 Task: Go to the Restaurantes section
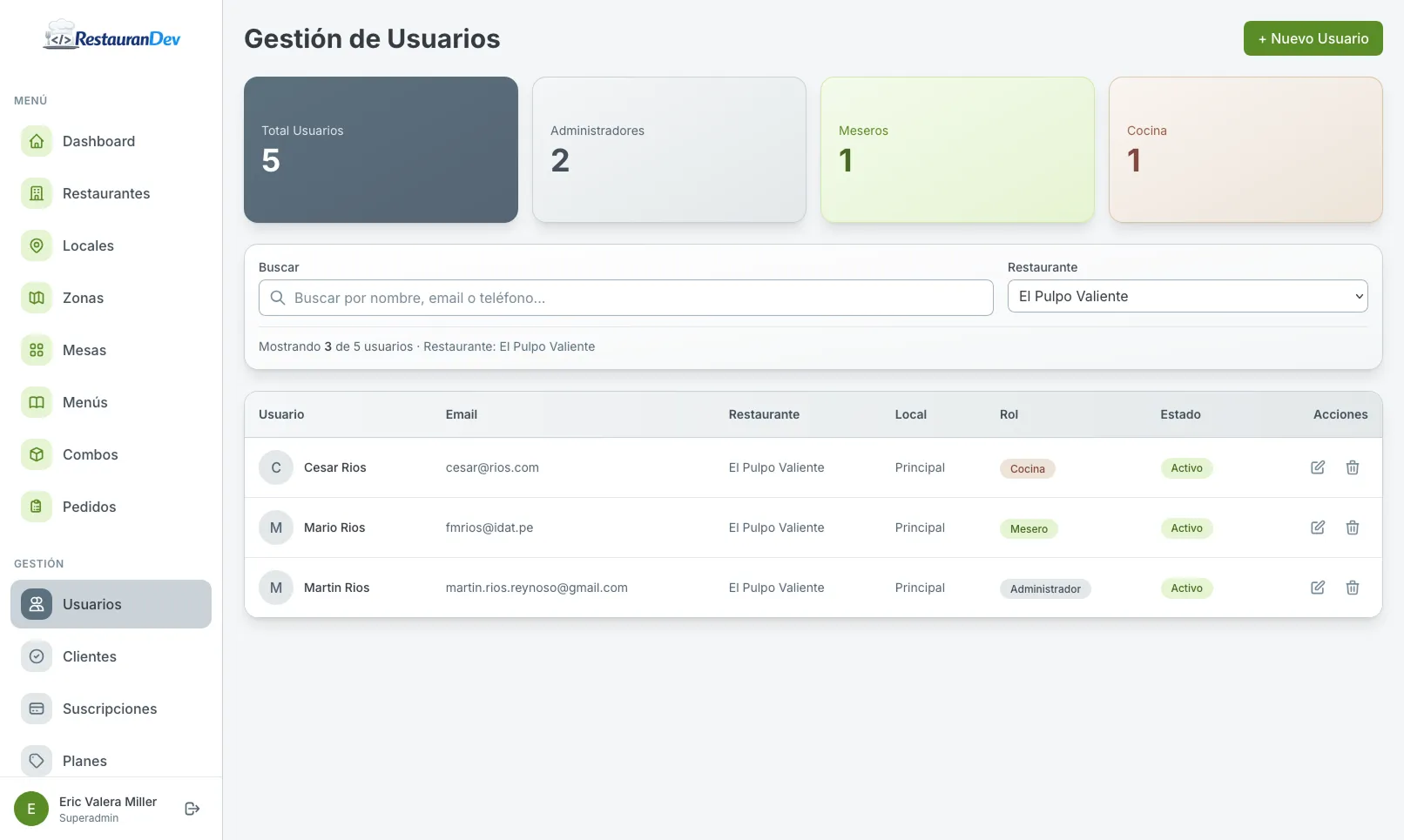pos(111,193)
